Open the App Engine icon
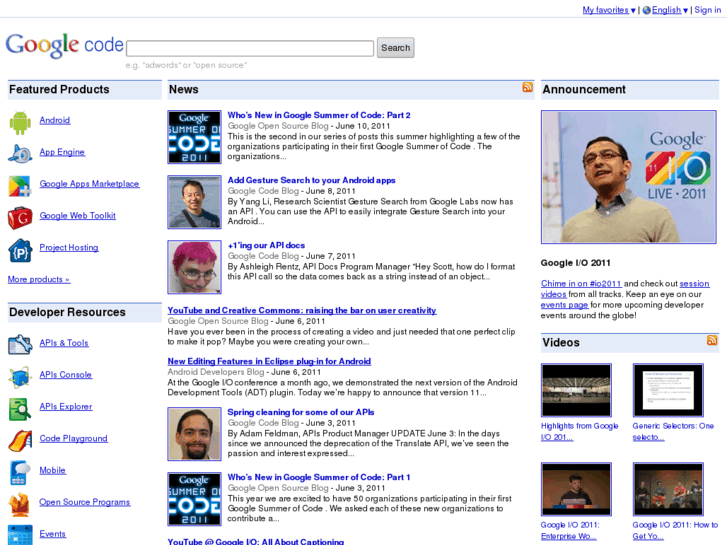This screenshot has height=545, width=727. (x=20, y=154)
